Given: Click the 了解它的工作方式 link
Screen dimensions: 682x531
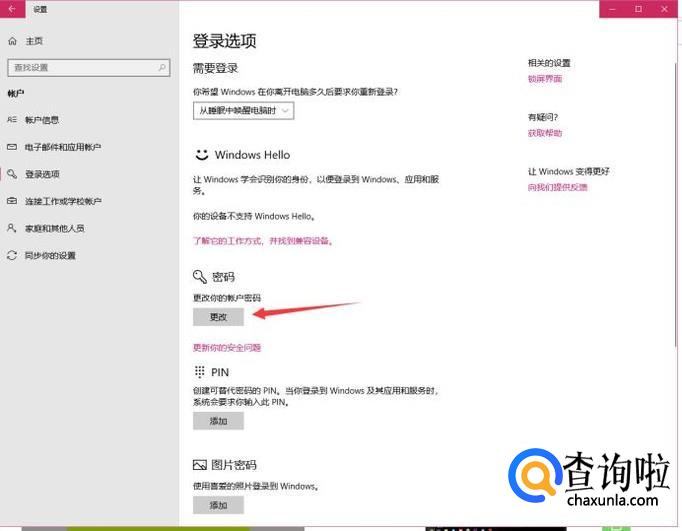Looking at the screenshot, I should tap(263, 240).
